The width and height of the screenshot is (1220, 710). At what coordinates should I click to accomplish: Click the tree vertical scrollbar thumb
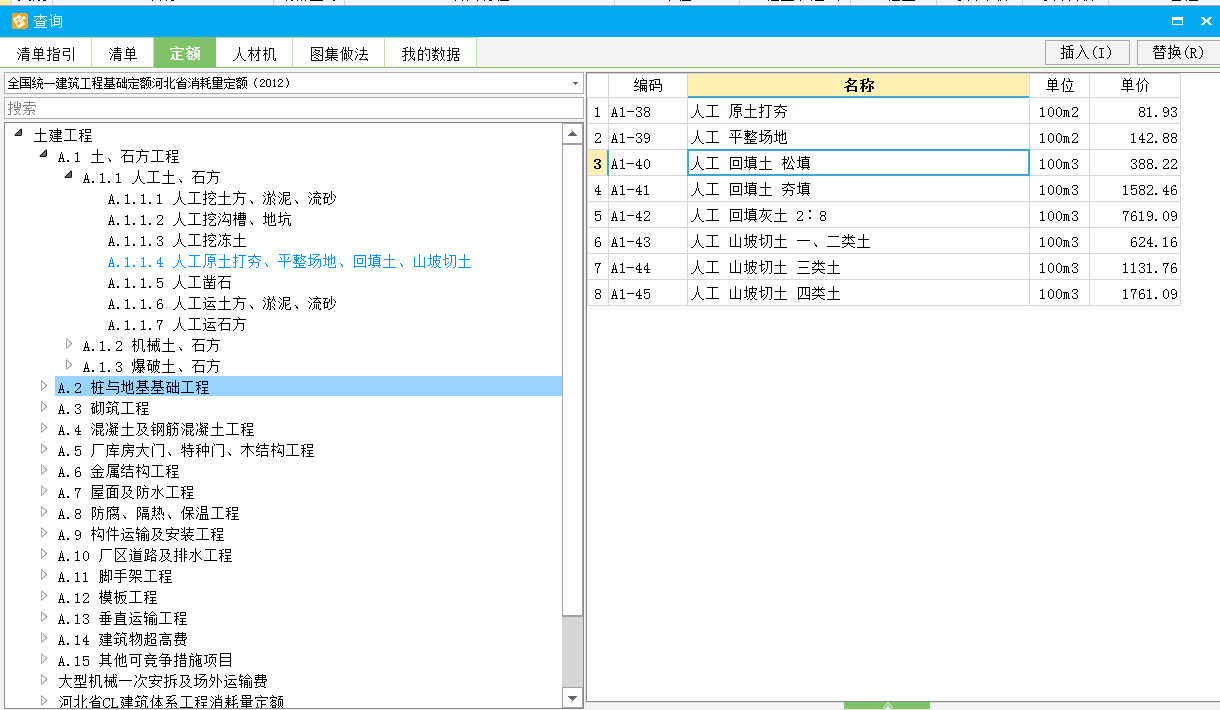coord(573,379)
